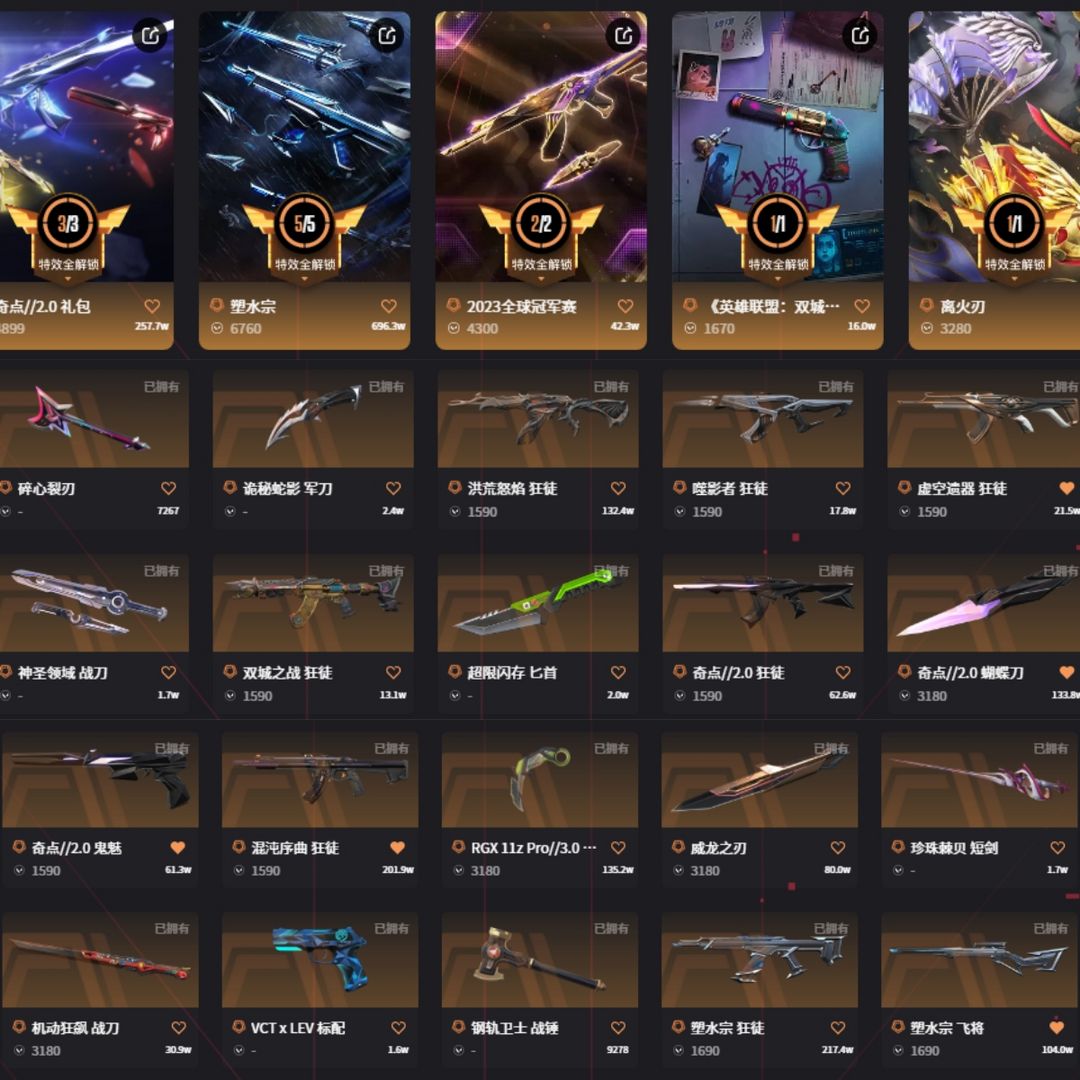Remove favorite on 奇点//2.0 鬼魅
The width and height of the screenshot is (1080, 1080).
(178, 848)
